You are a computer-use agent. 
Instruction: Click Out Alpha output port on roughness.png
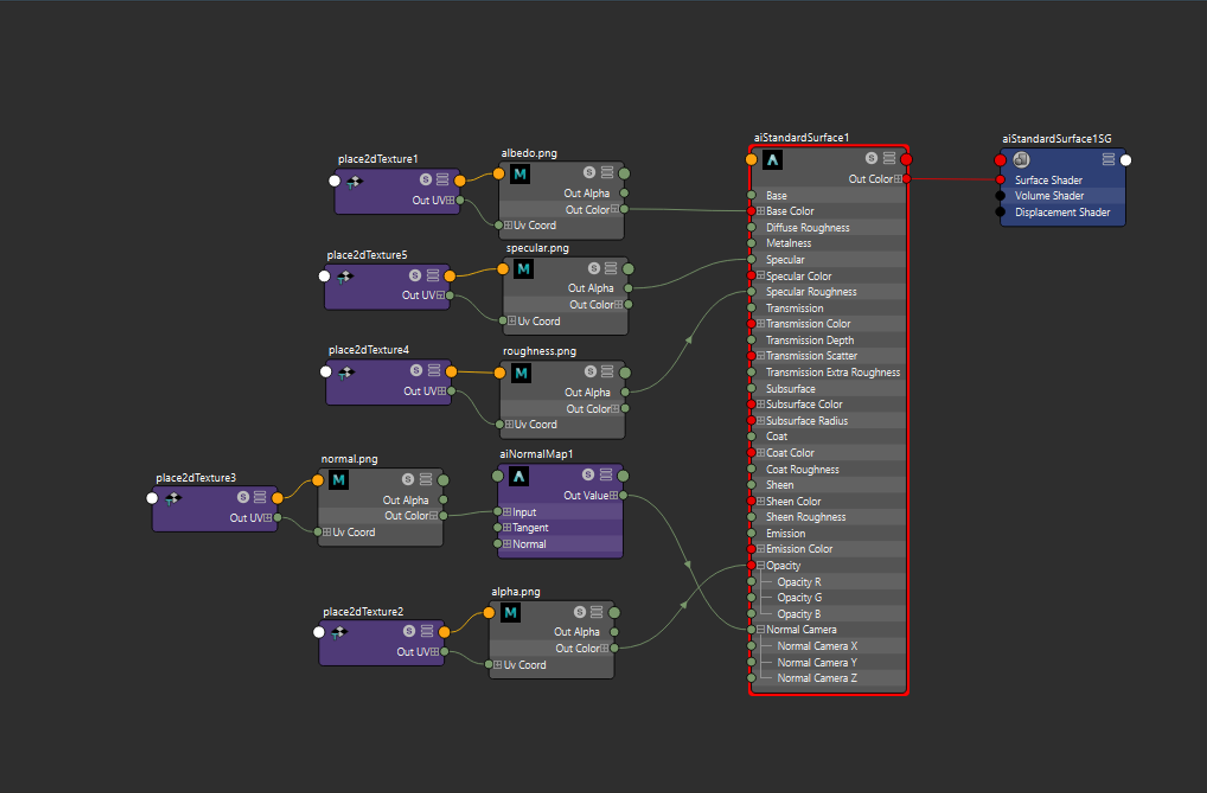click(625, 392)
